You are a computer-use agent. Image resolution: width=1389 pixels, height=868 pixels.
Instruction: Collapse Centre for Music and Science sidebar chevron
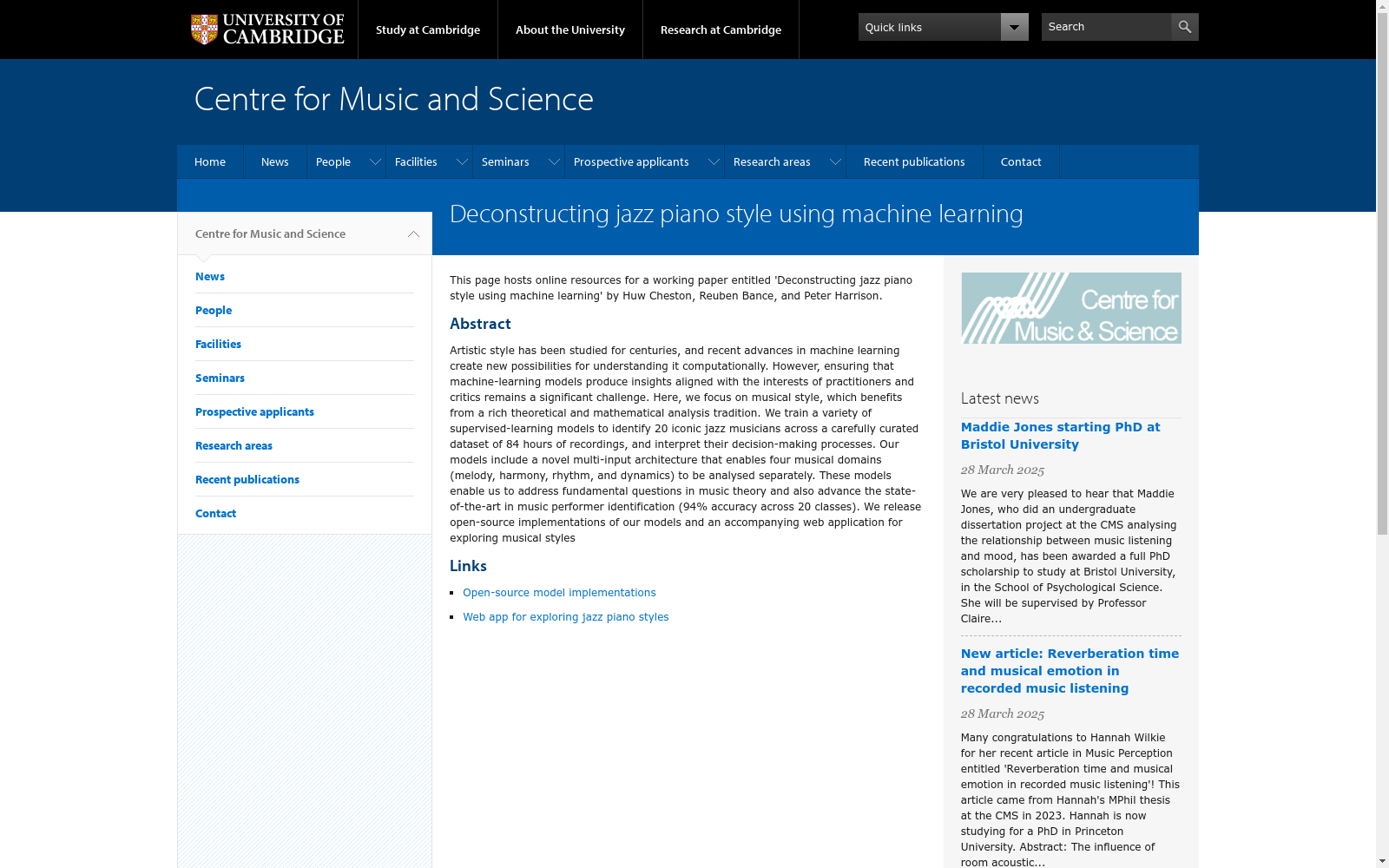click(413, 234)
